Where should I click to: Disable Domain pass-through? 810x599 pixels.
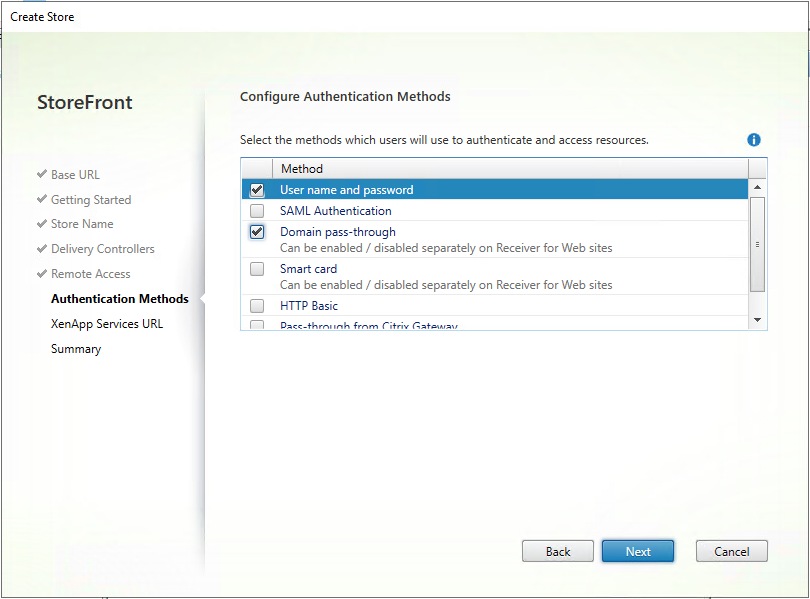pos(257,231)
